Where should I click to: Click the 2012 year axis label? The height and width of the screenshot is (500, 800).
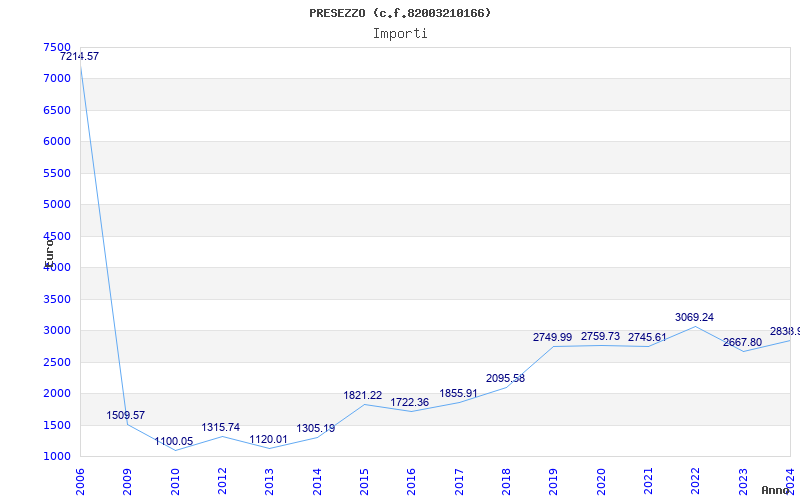(x=222, y=482)
